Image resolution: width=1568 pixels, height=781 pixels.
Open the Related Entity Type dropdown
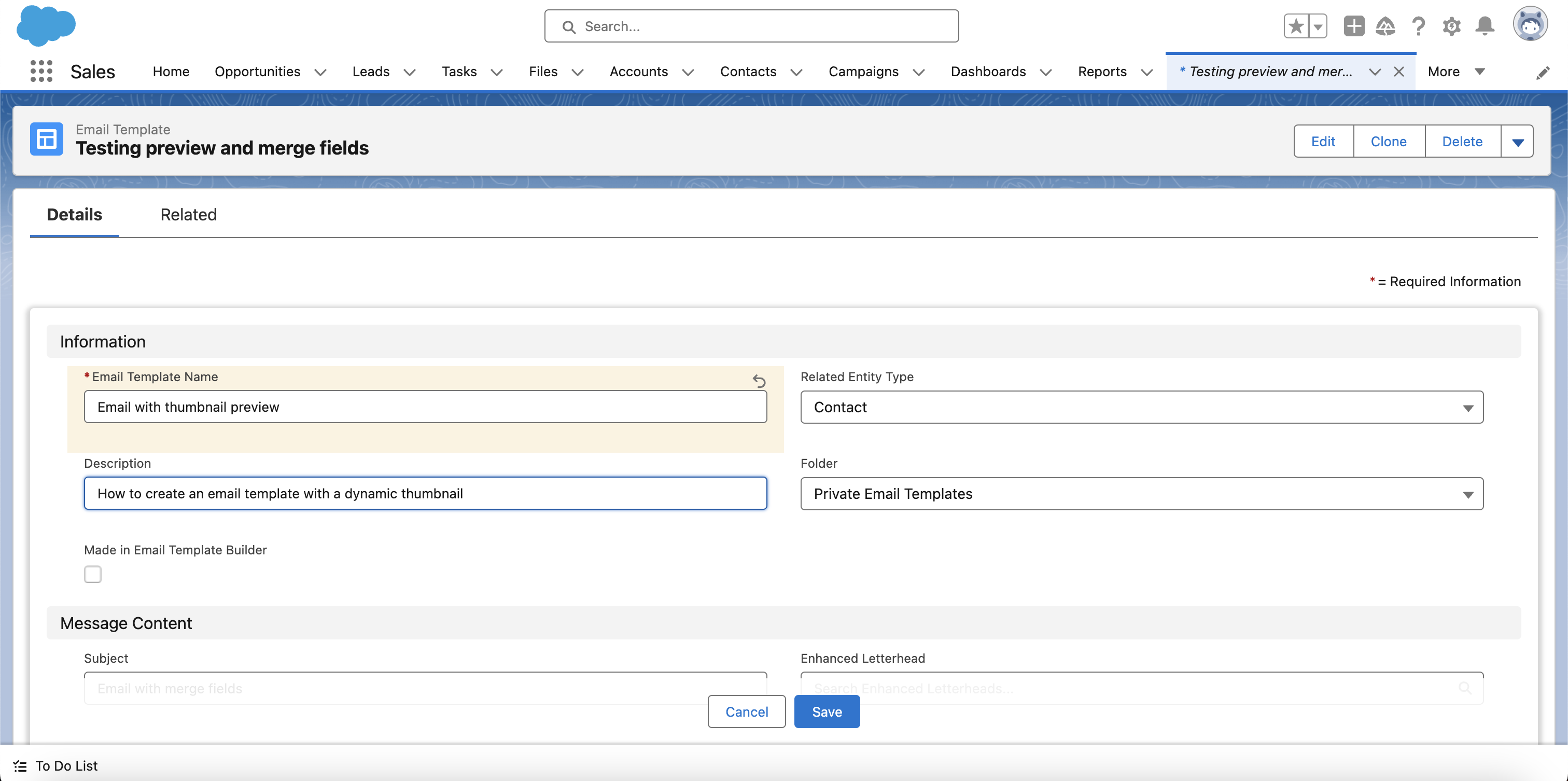[x=1141, y=407]
